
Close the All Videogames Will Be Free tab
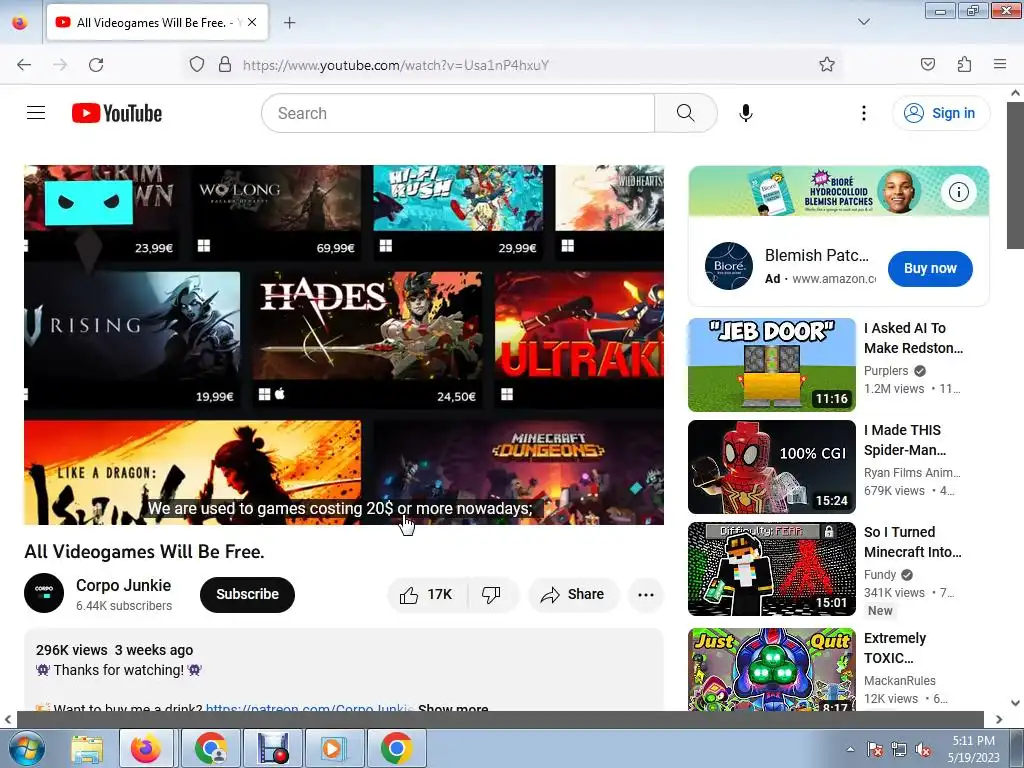(x=252, y=22)
